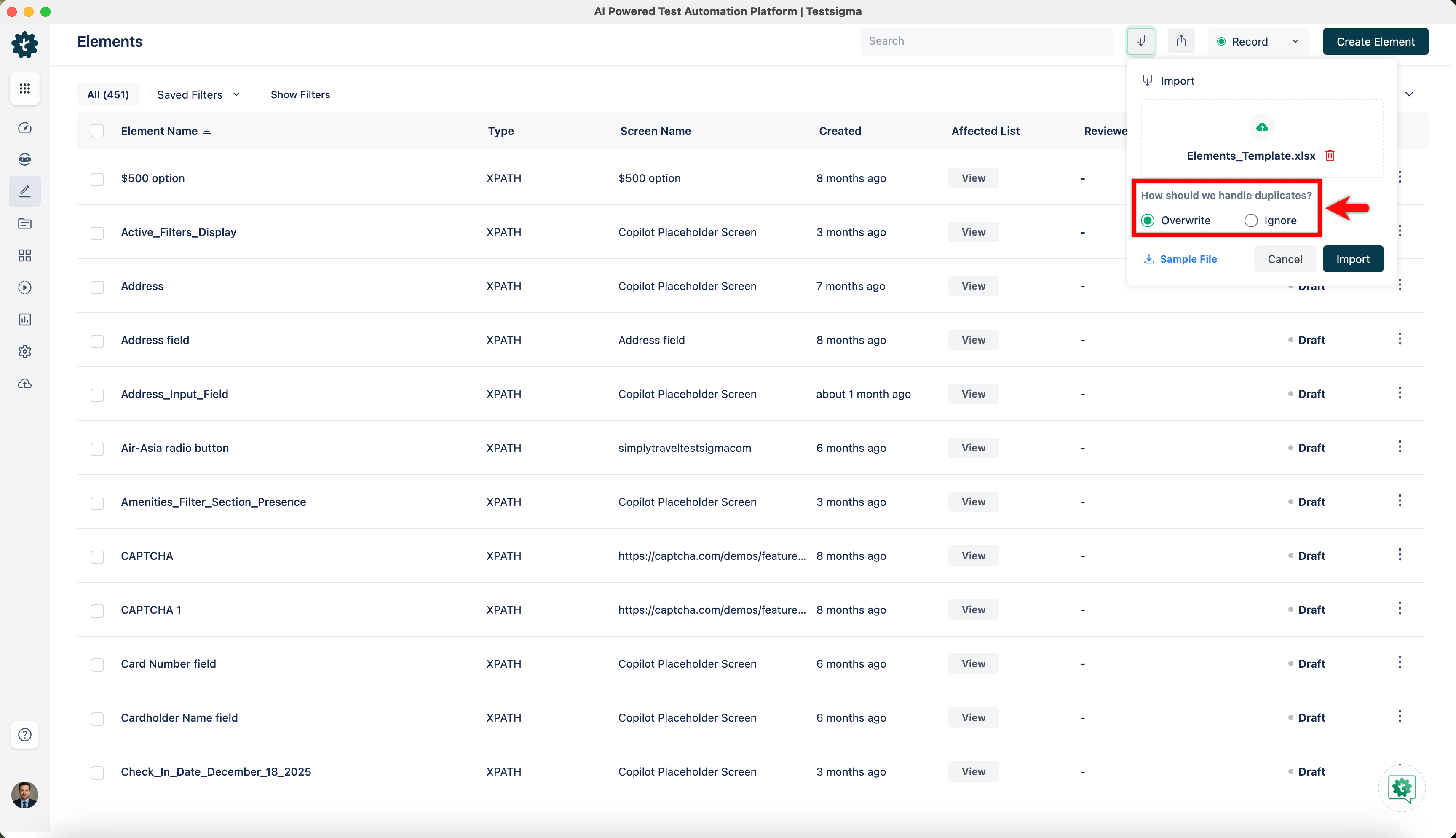Screen dimensions: 1456x838
Task: Check the select-all checkbox in the header
Action: pyautogui.click(x=97, y=131)
